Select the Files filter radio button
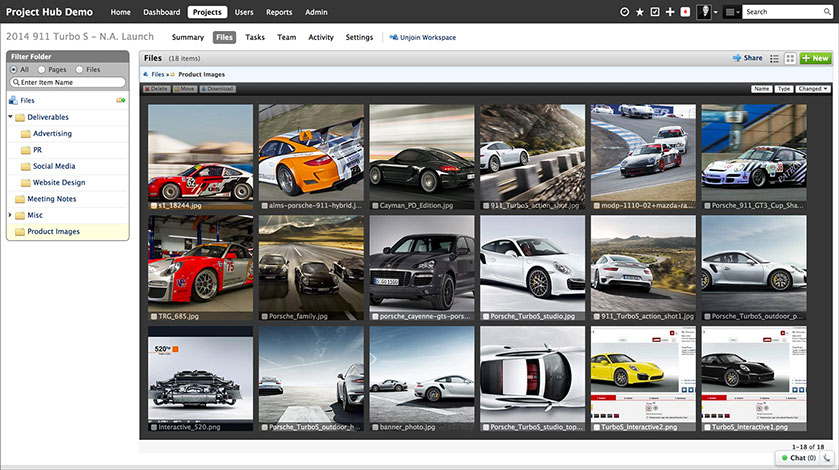The image size is (839, 470). click(80, 70)
